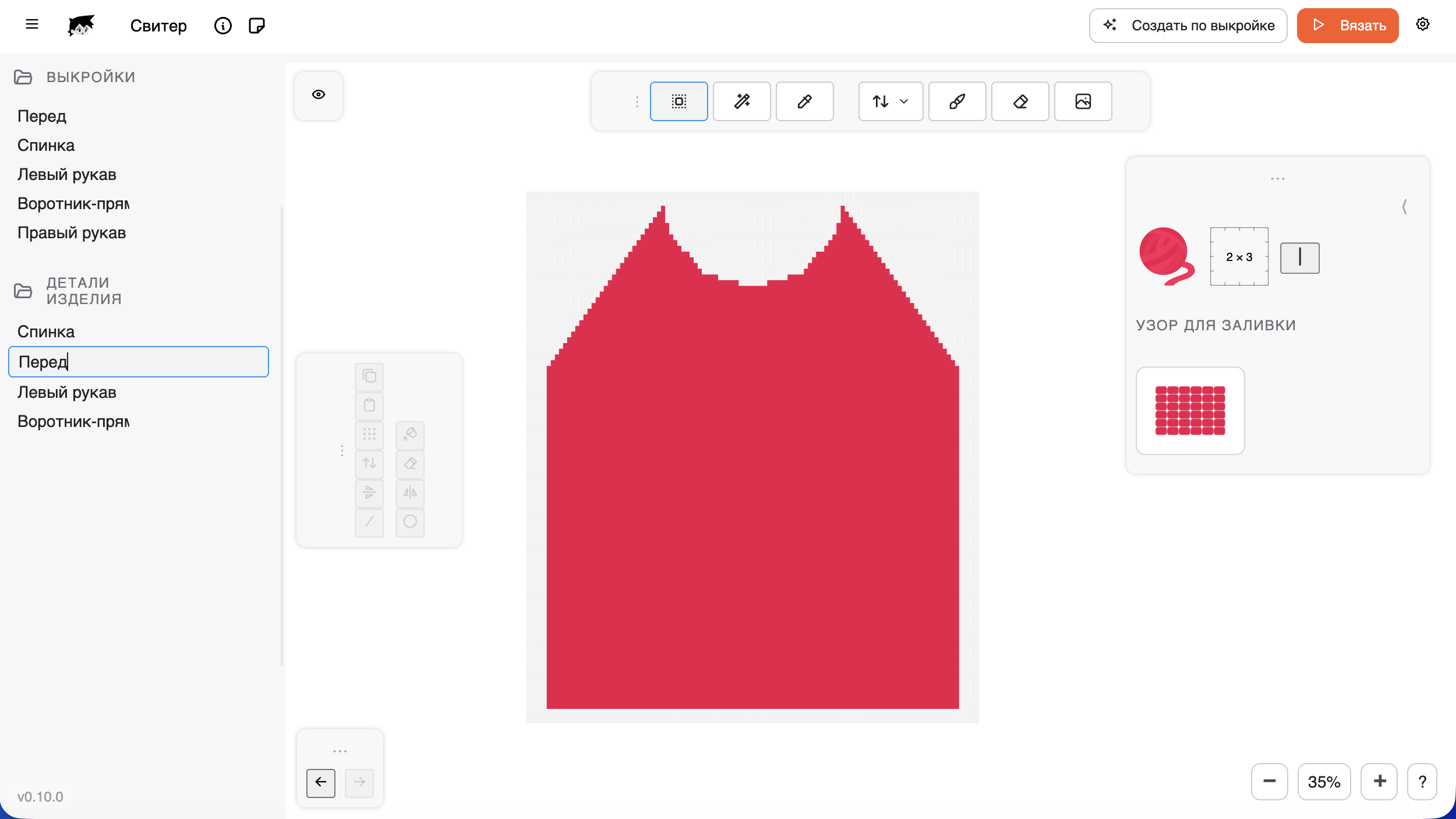
Task: Click Создать по выкройке button
Action: tap(1188, 26)
